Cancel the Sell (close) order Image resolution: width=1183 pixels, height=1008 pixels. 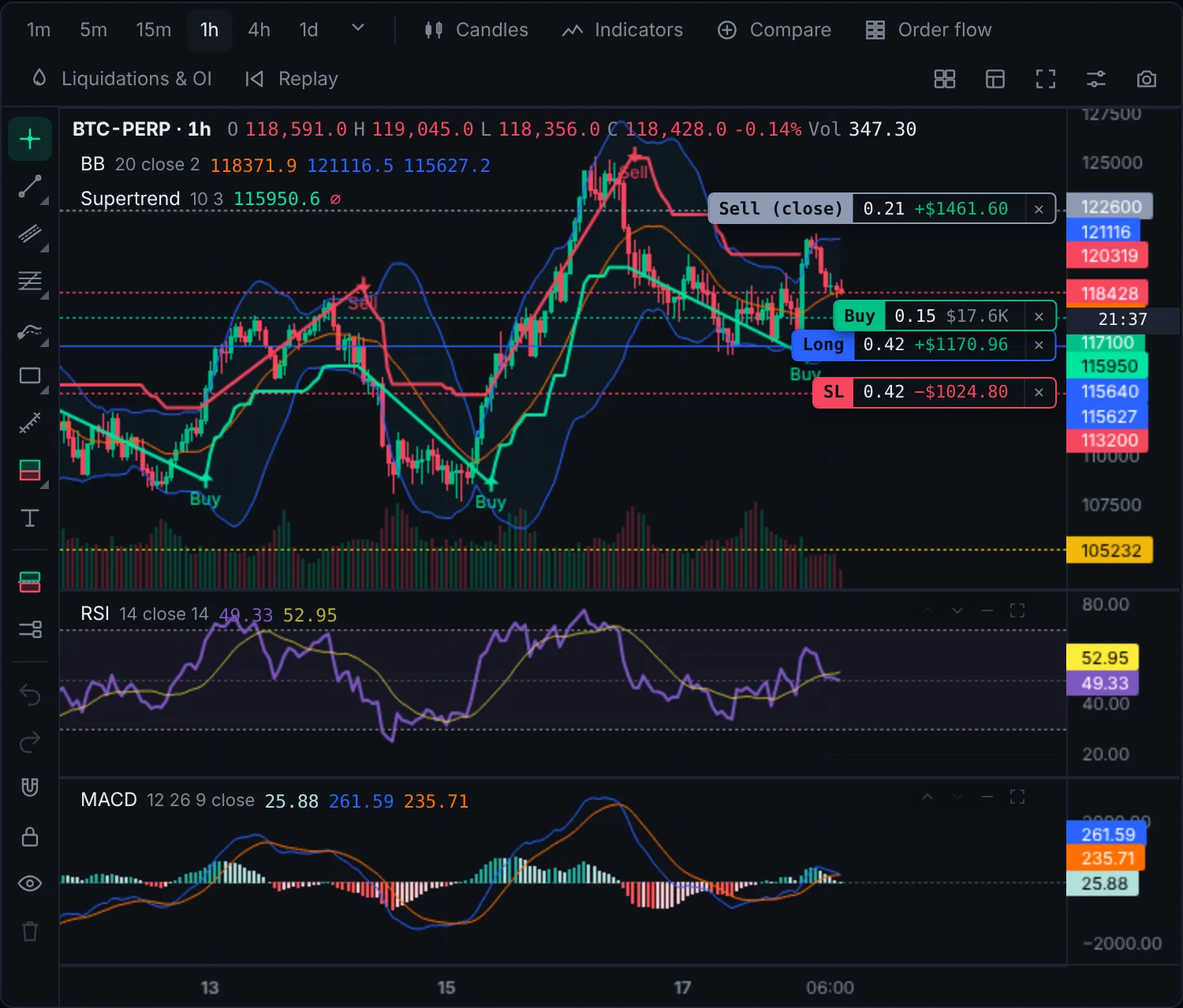(x=1039, y=209)
